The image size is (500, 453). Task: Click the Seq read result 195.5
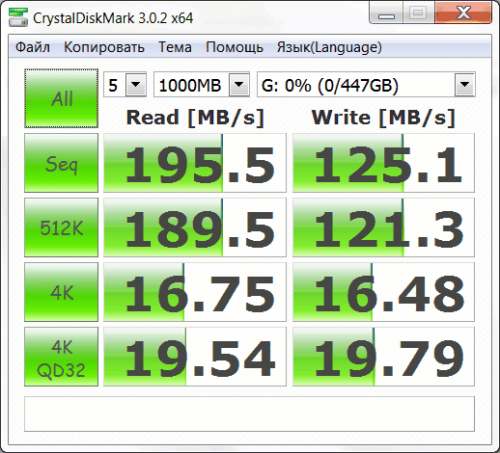195,163
